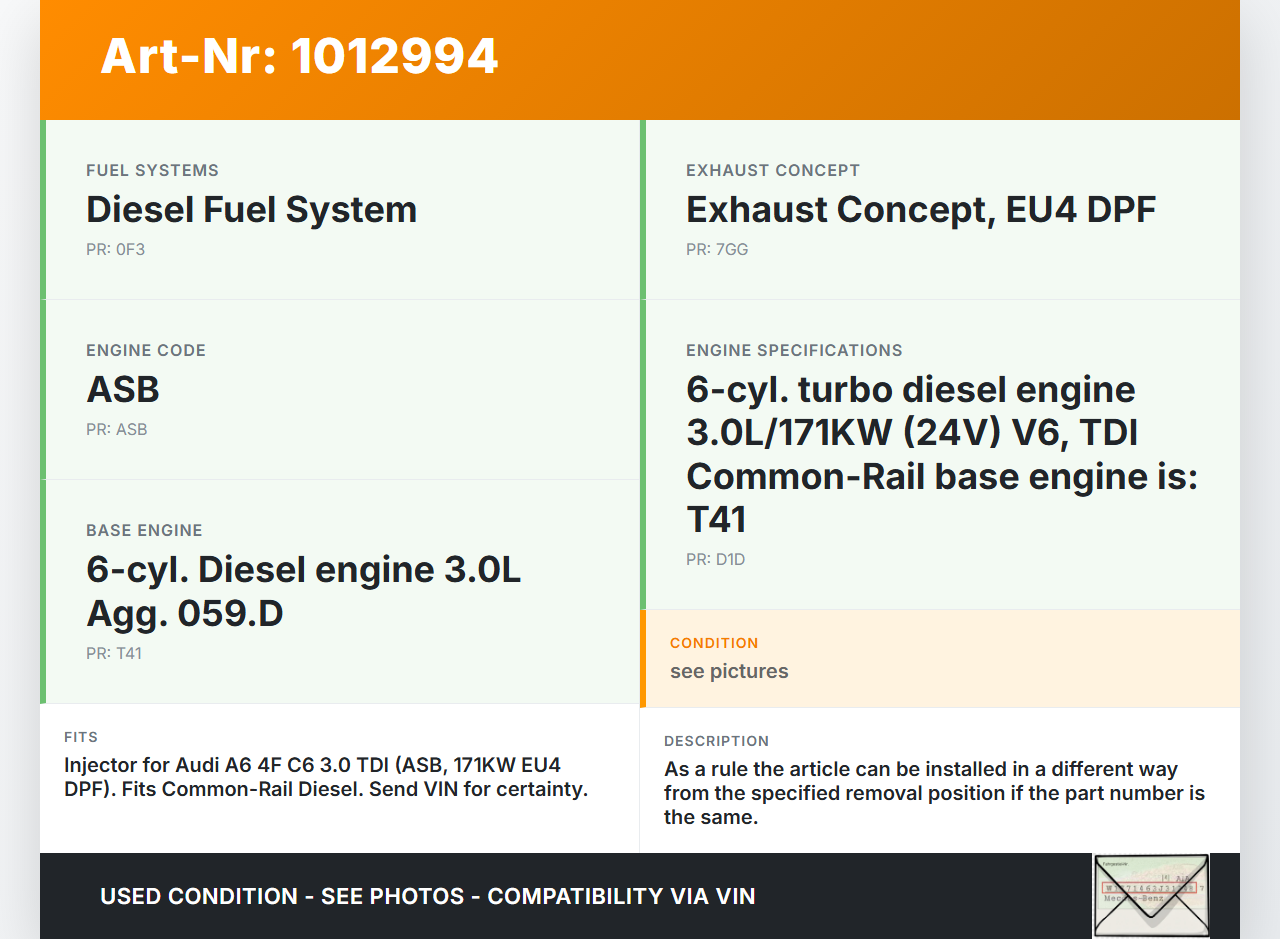Click the PR: T41 code
1280x939 pixels.
pos(114,653)
